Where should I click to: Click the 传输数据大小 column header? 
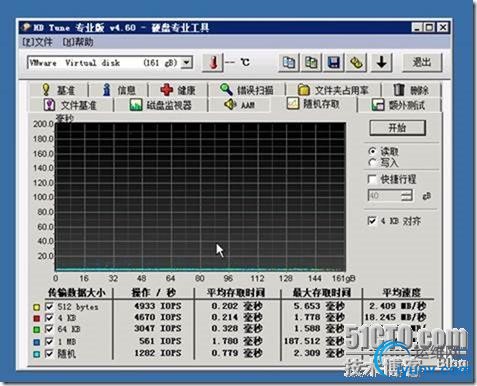pos(77,293)
